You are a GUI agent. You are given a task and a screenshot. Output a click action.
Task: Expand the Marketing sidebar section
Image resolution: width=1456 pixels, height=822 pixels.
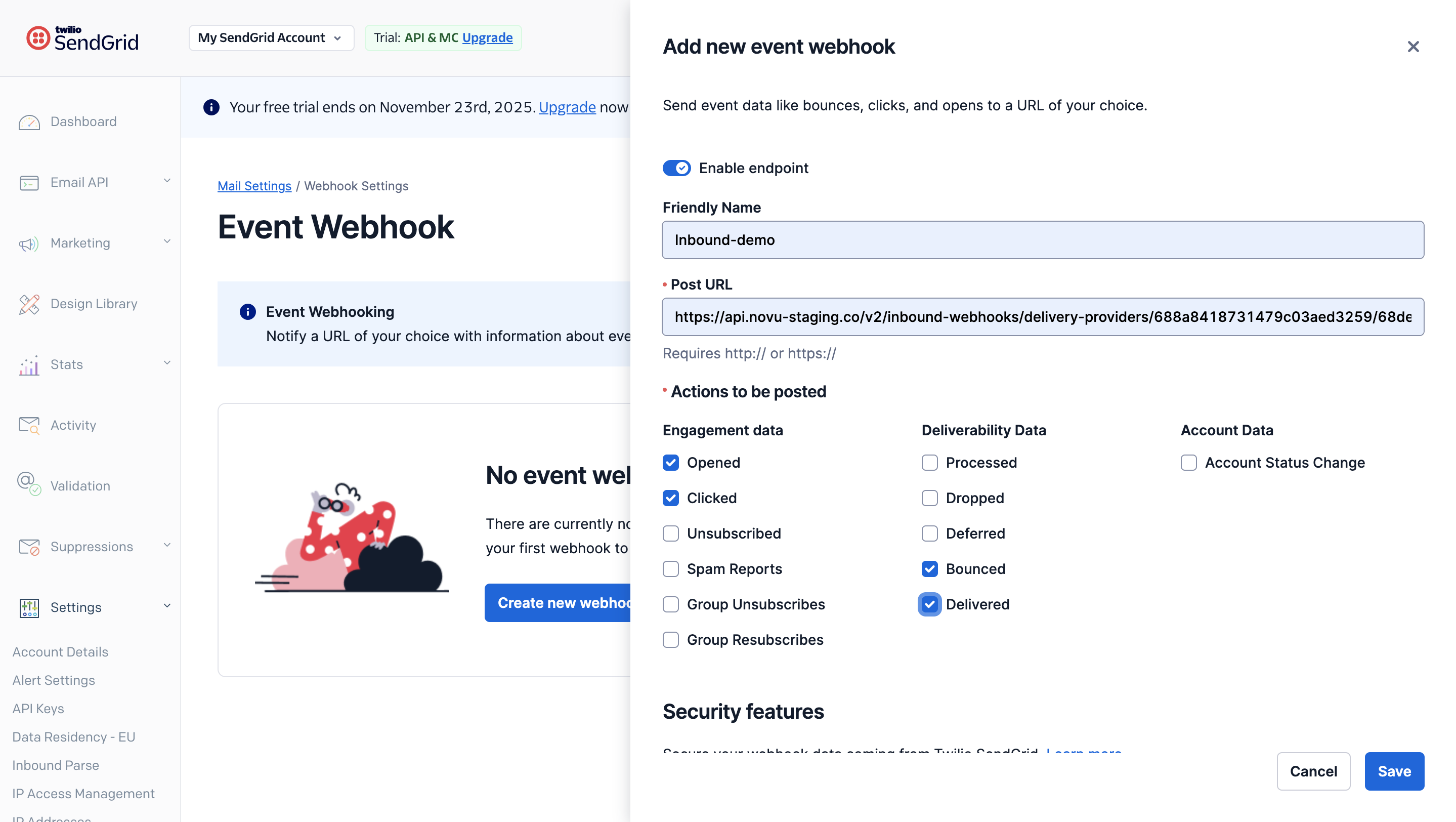coord(166,242)
